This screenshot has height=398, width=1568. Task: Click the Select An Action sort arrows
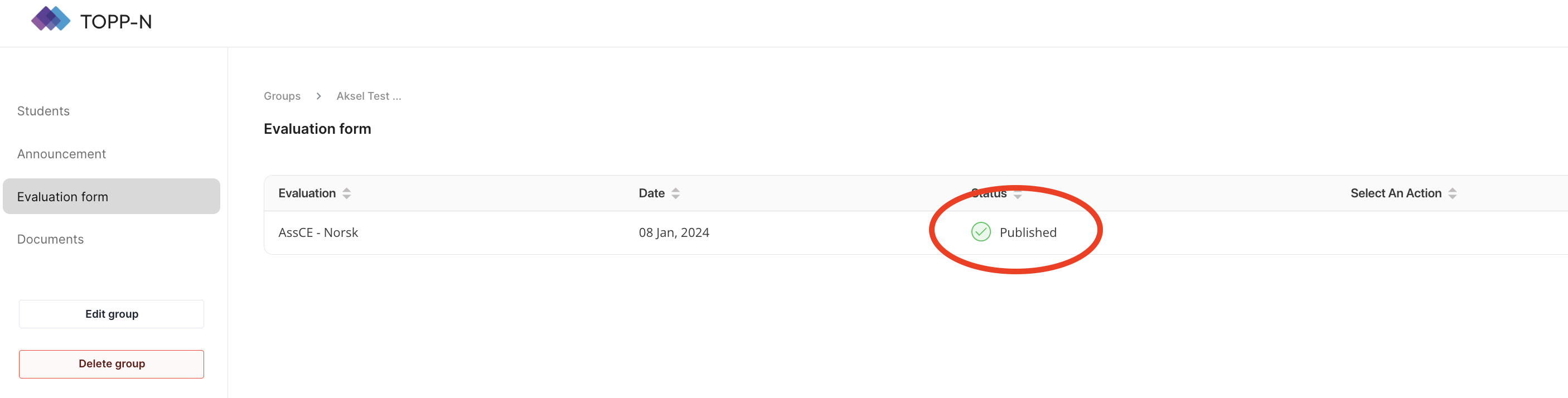pyautogui.click(x=1453, y=193)
